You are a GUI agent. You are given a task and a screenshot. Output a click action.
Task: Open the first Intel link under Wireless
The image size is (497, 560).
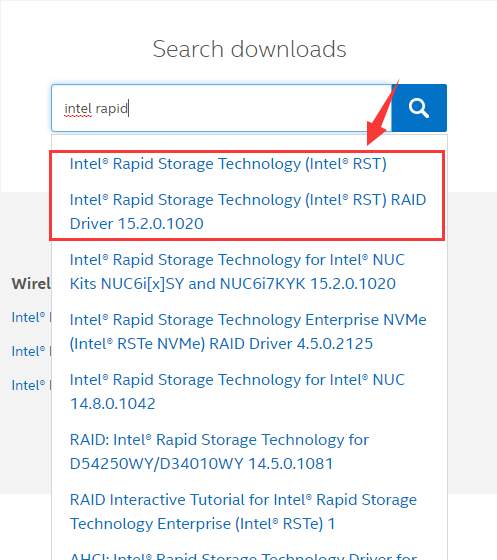(x=31, y=317)
